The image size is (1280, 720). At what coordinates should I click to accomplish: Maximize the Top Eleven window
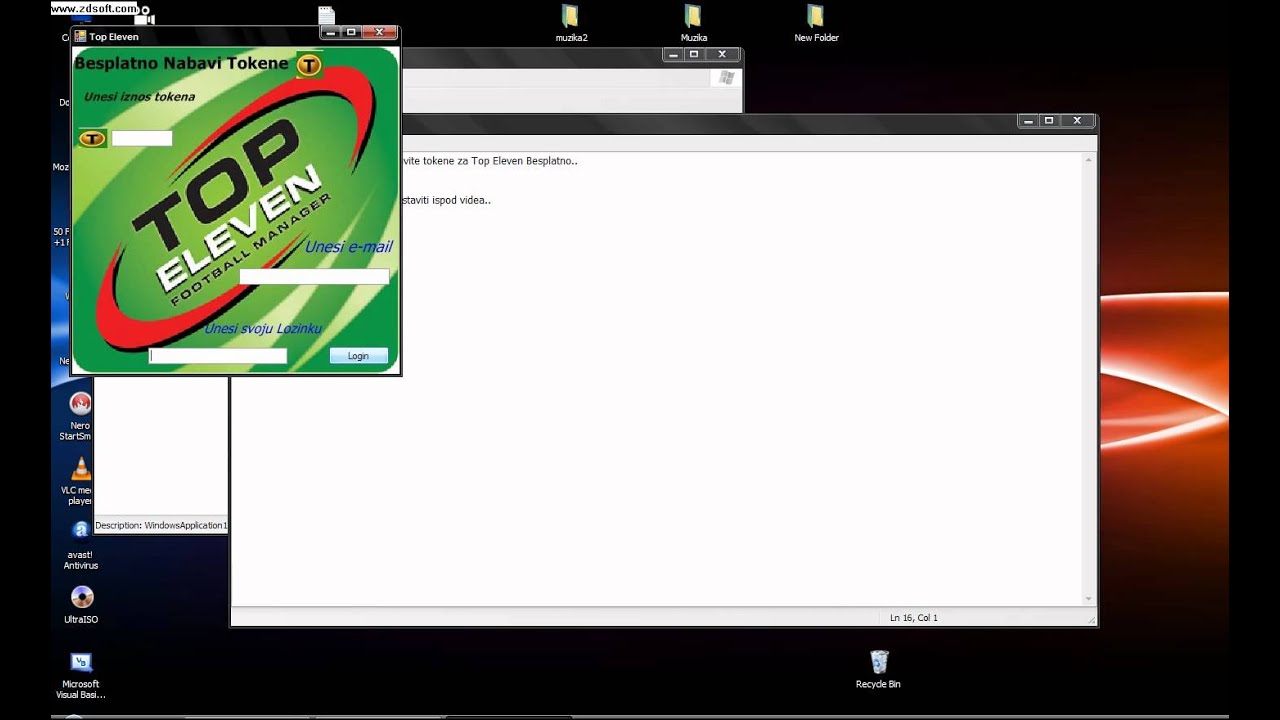(x=351, y=32)
